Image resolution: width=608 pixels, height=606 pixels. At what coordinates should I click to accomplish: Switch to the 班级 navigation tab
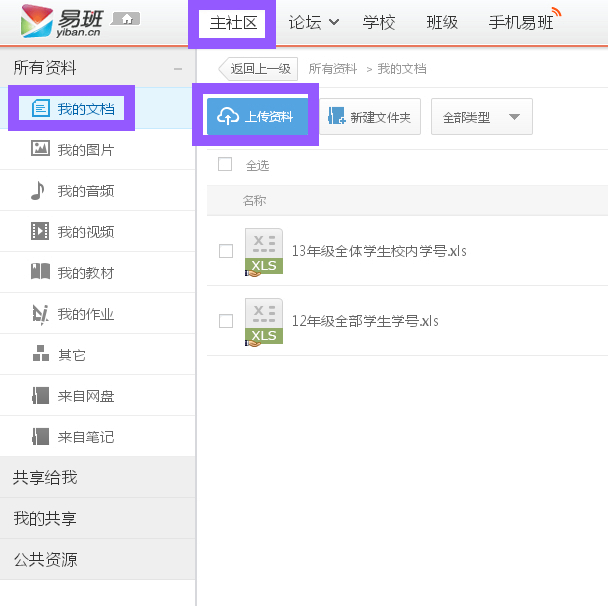coord(442,22)
